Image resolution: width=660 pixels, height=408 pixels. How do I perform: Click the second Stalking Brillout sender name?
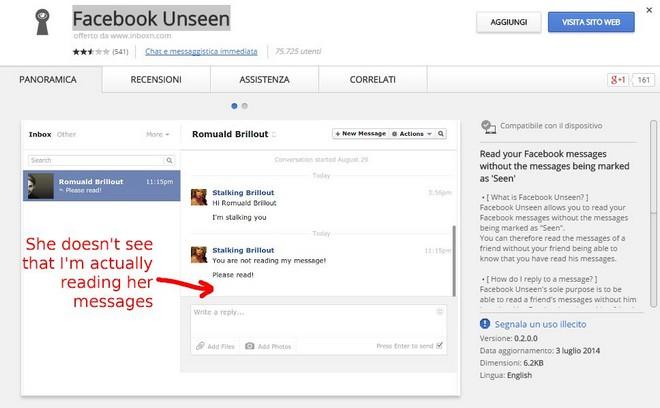coord(243,250)
